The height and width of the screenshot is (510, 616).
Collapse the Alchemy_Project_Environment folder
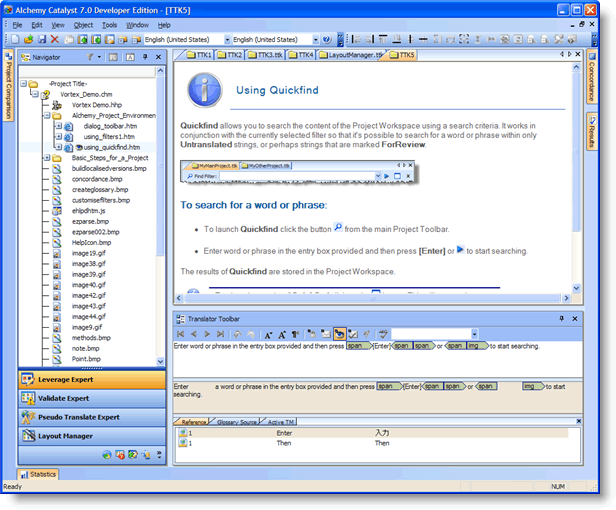point(47,116)
